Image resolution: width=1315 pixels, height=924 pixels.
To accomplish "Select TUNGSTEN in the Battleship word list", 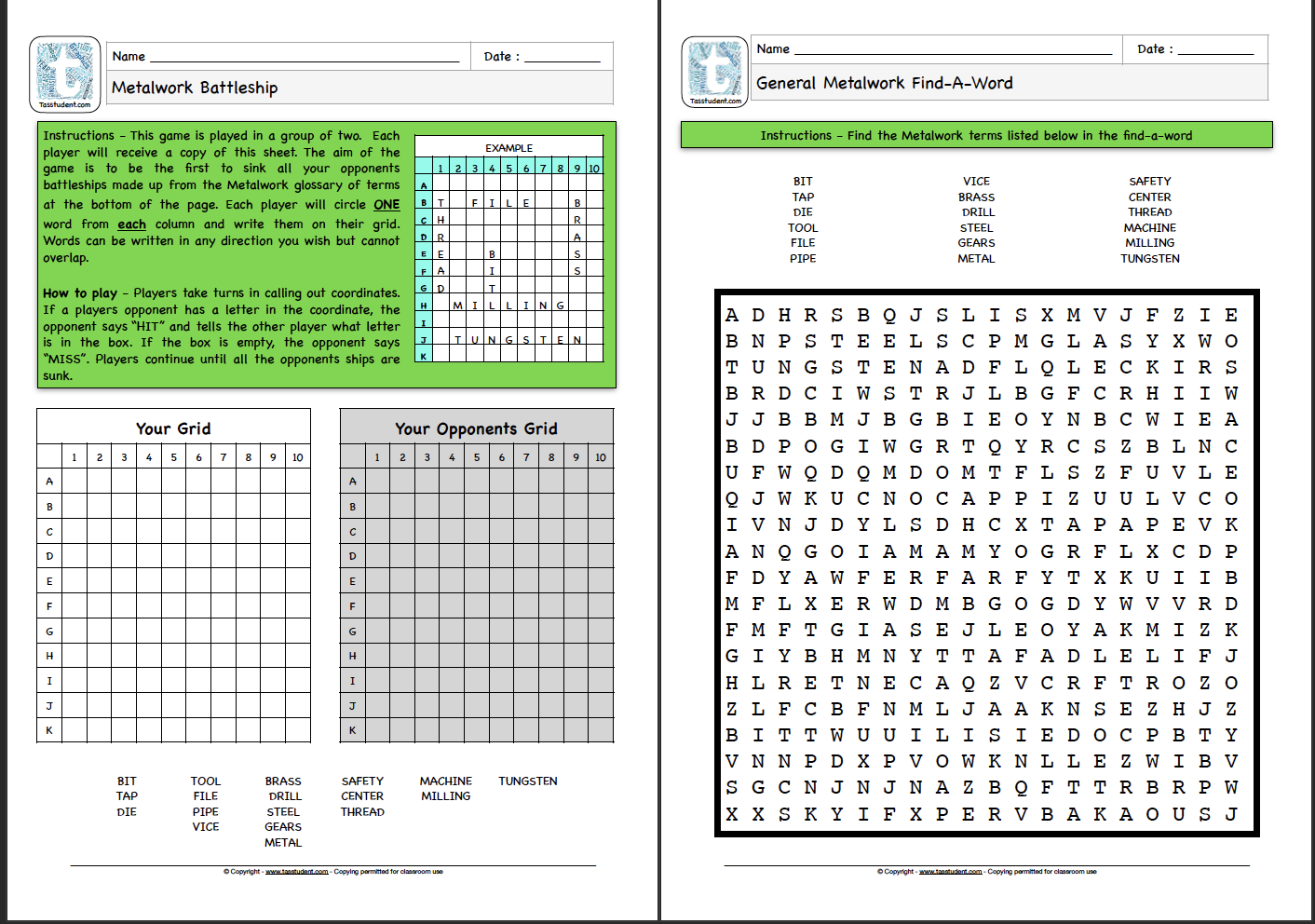I will [x=527, y=781].
